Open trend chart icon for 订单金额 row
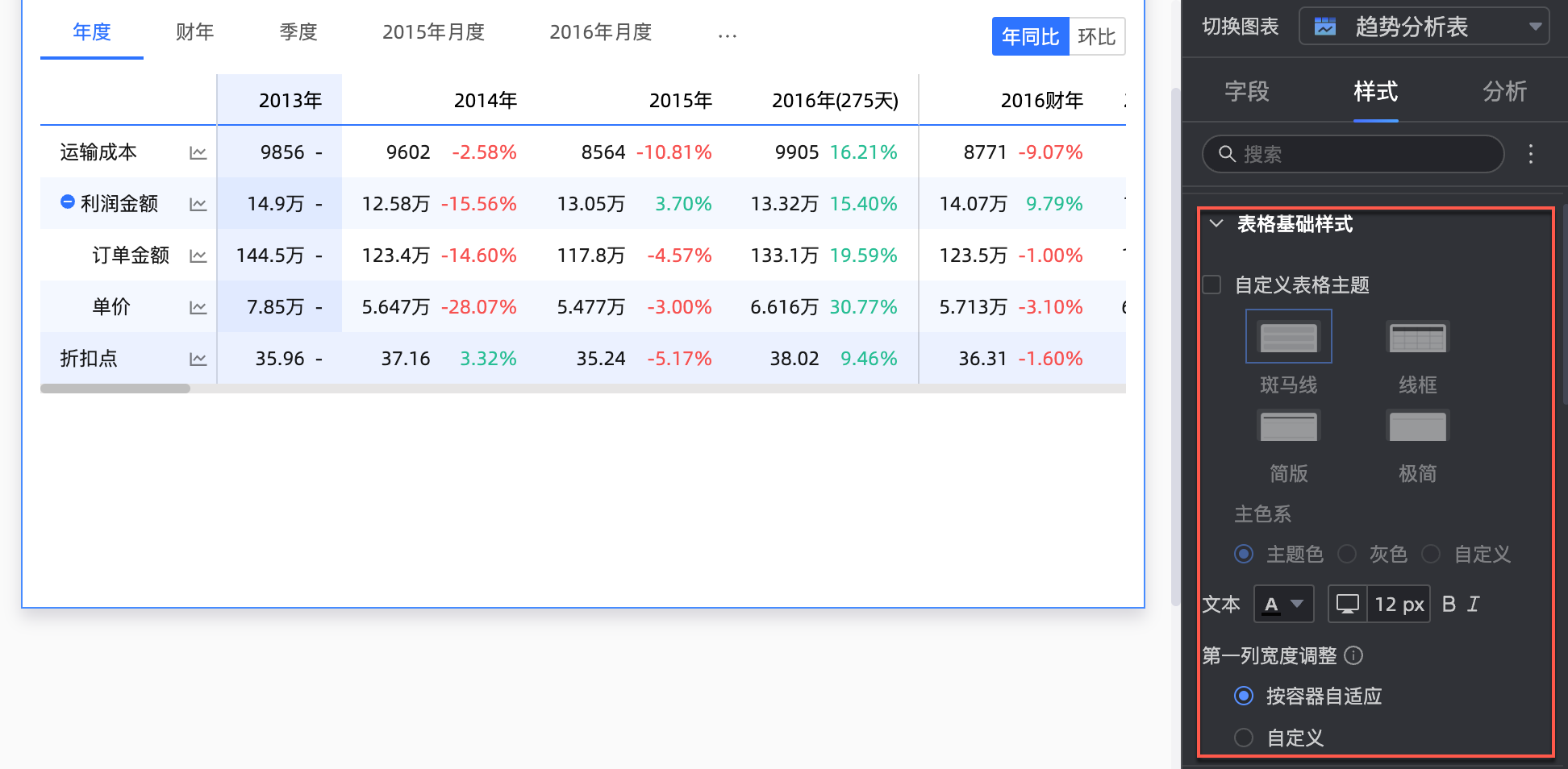 pyautogui.click(x=198, y=256)
